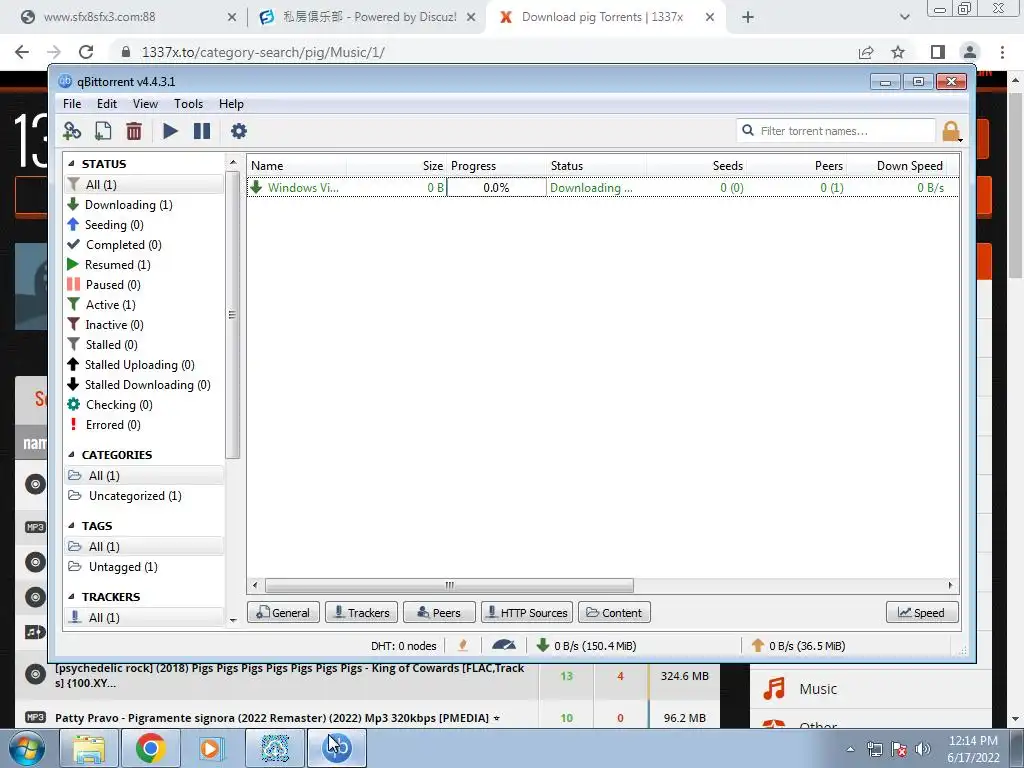Collapse the TAGS section
The width and height of the screenshot is (1024, 768).
coord(71,526)
